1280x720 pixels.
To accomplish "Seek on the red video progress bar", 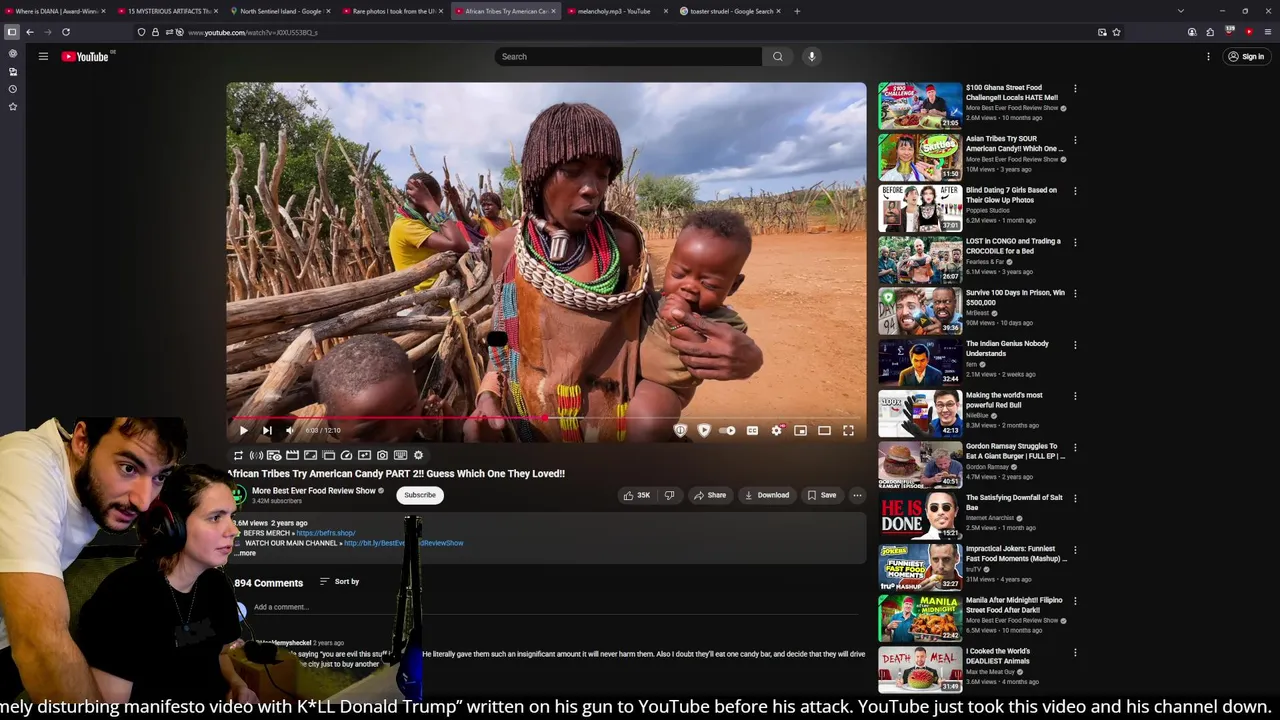I will tap(546, 418).
